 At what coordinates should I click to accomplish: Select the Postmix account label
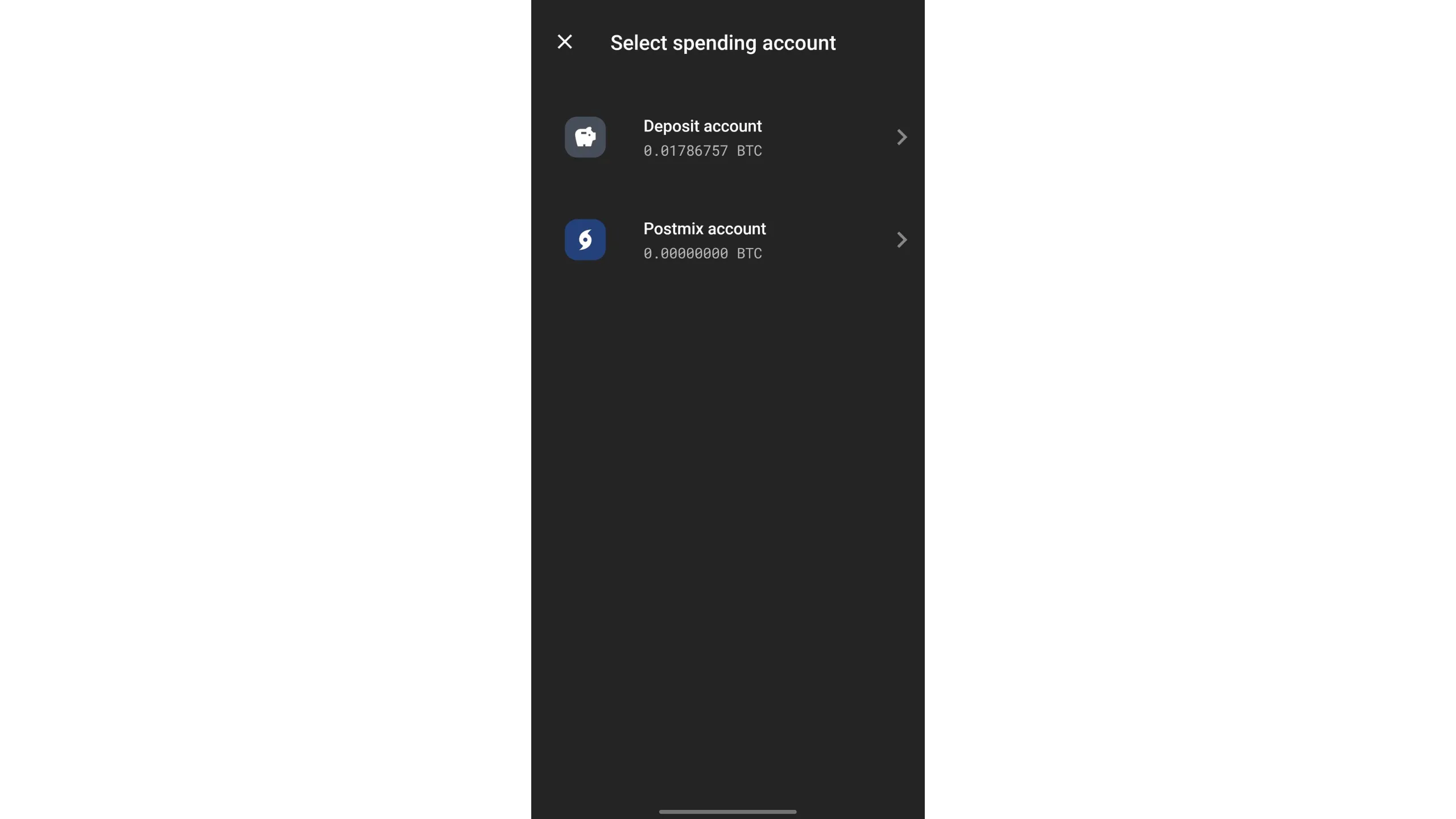coord(705,229)
